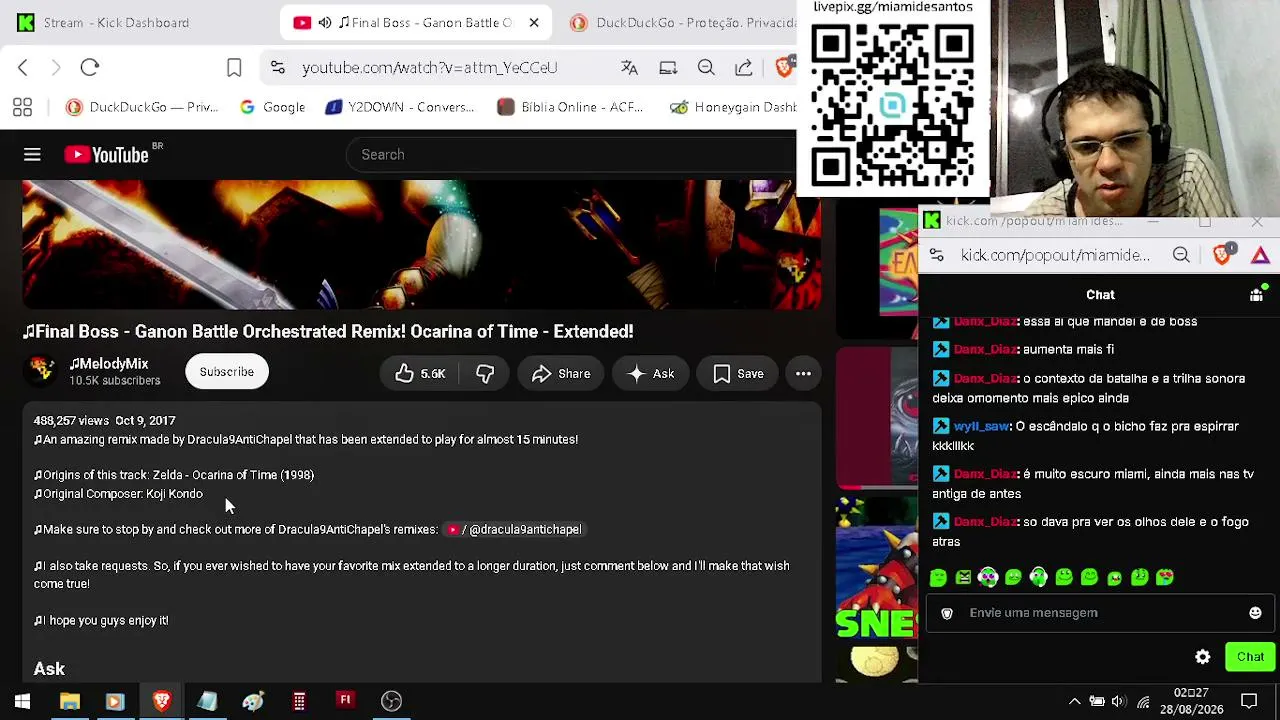Viewport: 1280px width, 720px height.
Task: Share the Ganon Battle video
Action: coord(561,374)
